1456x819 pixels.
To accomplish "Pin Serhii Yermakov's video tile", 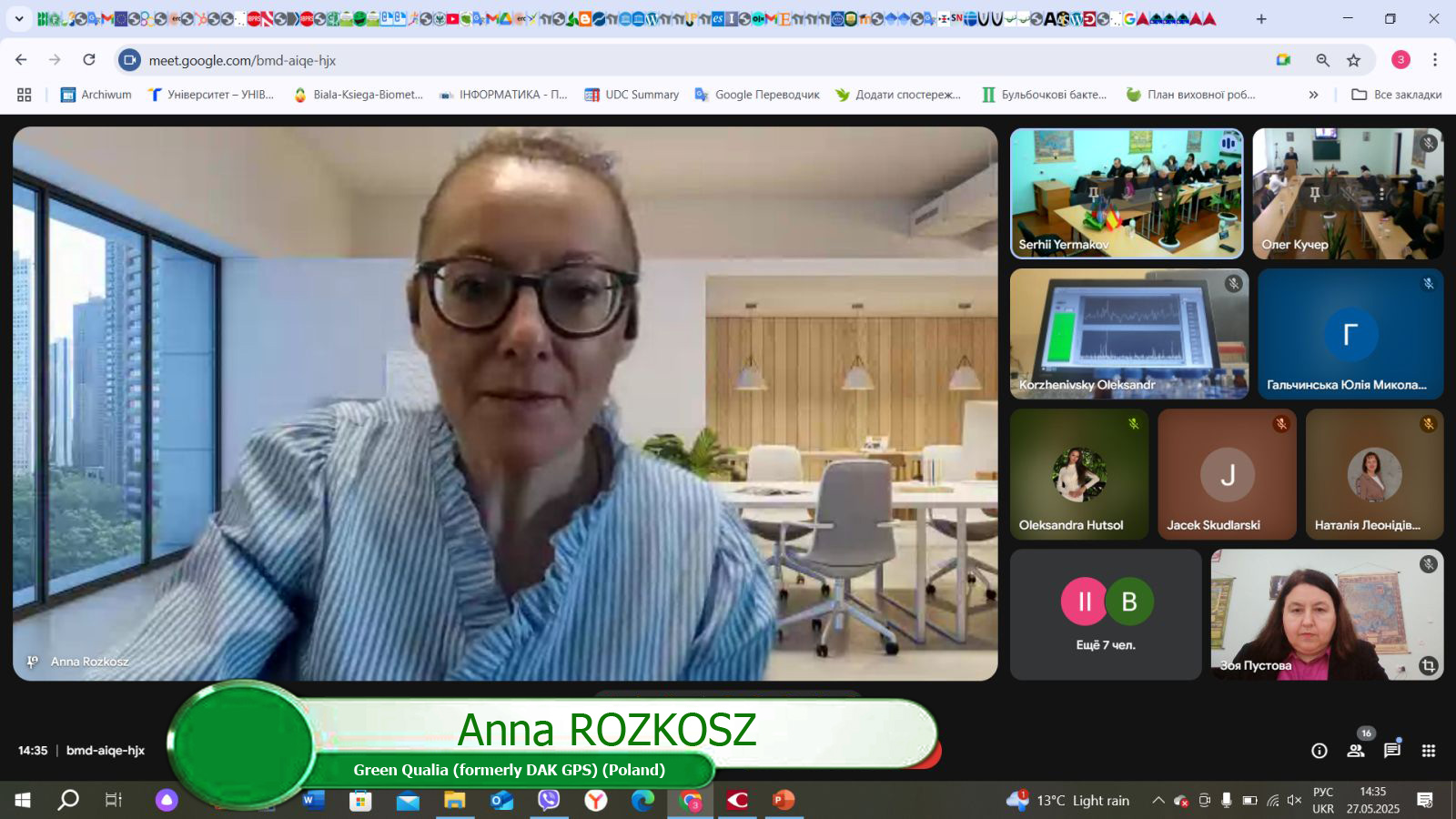I will pos(1093,194).
